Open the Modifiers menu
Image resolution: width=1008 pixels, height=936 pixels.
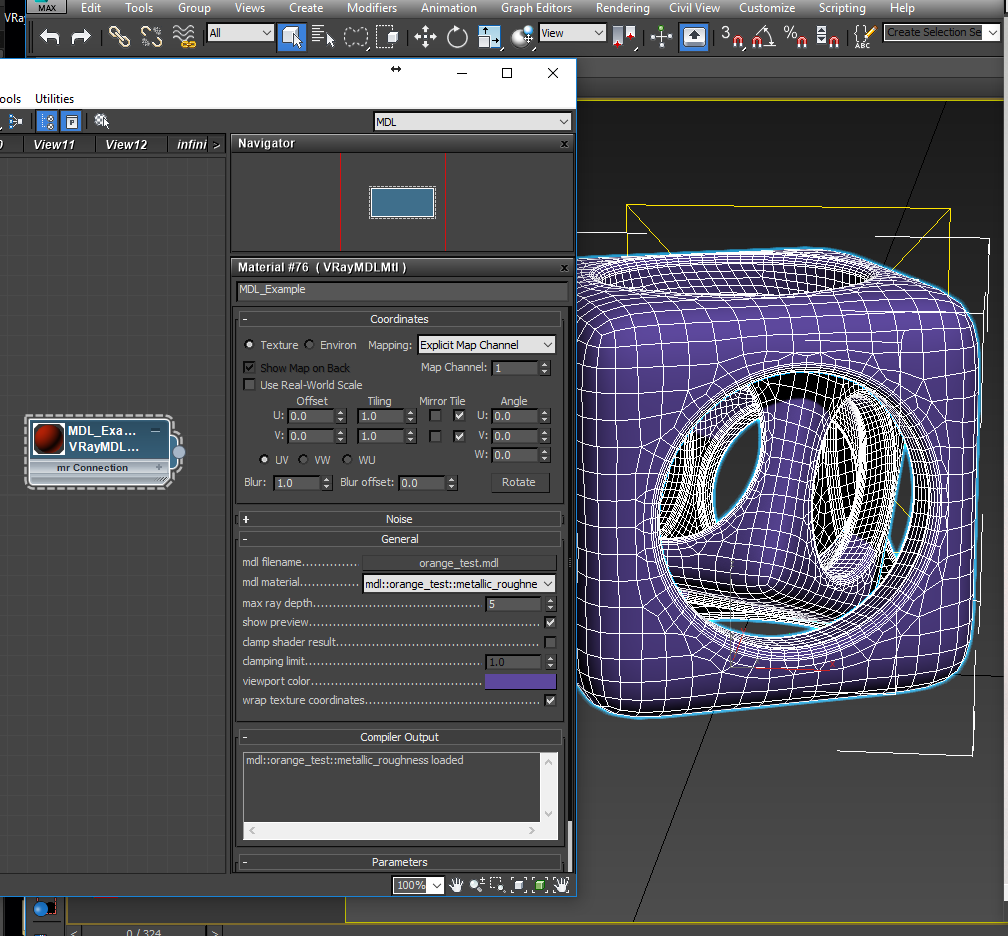[371, 8]
